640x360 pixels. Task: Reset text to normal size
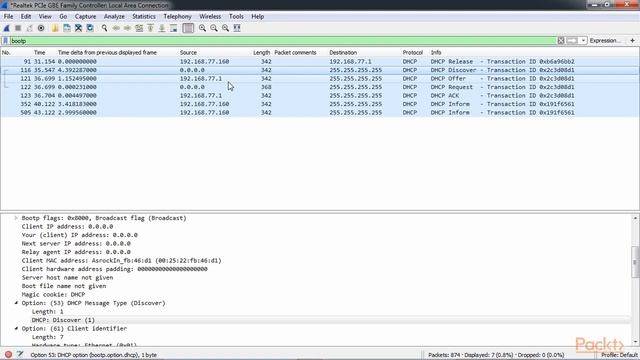click(x=225, y=28)
